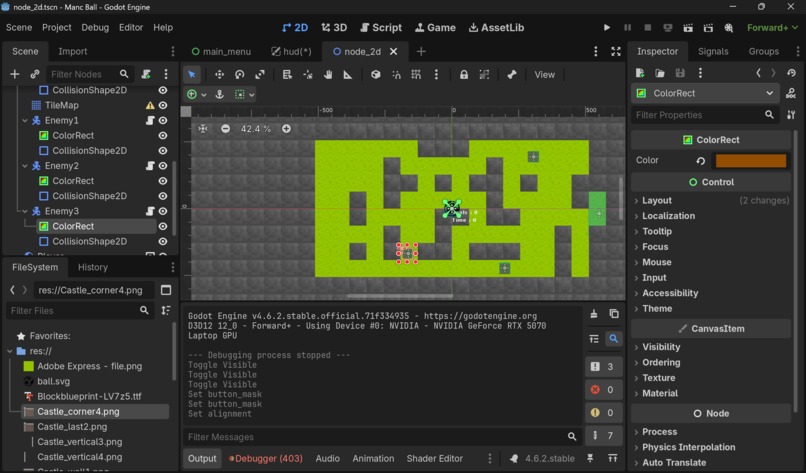
Task: Copy output log icon
Action: (x=614, y=314)
